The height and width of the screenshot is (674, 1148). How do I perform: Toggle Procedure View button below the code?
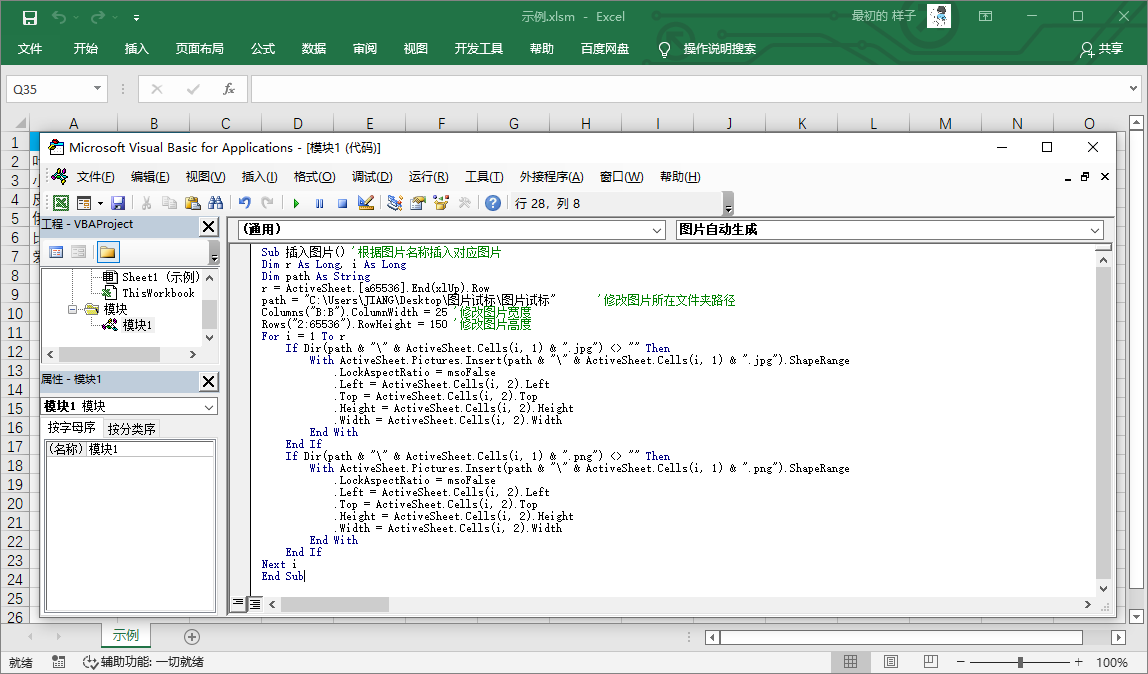(238, 604)
